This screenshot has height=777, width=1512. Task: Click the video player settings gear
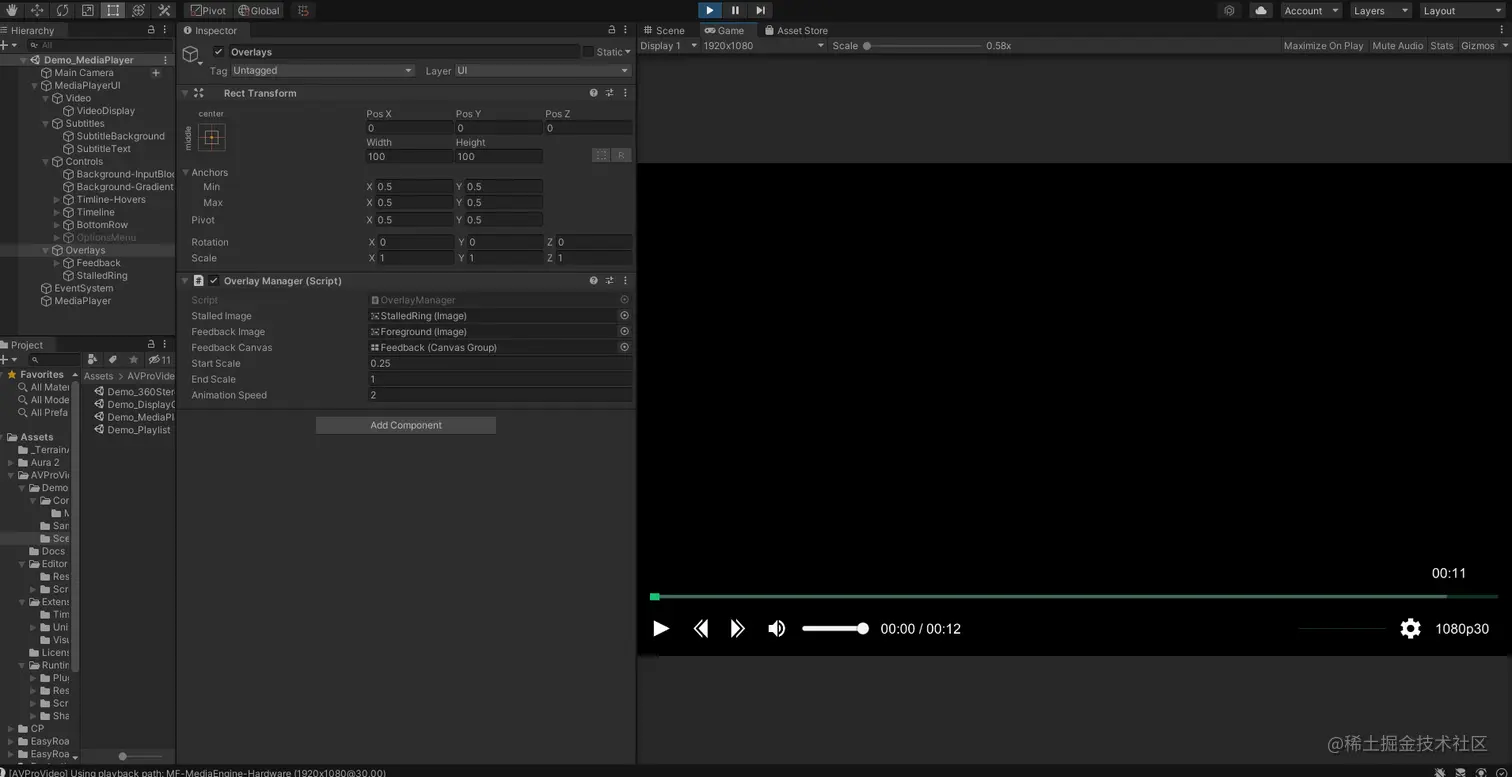pos(1410,628)
